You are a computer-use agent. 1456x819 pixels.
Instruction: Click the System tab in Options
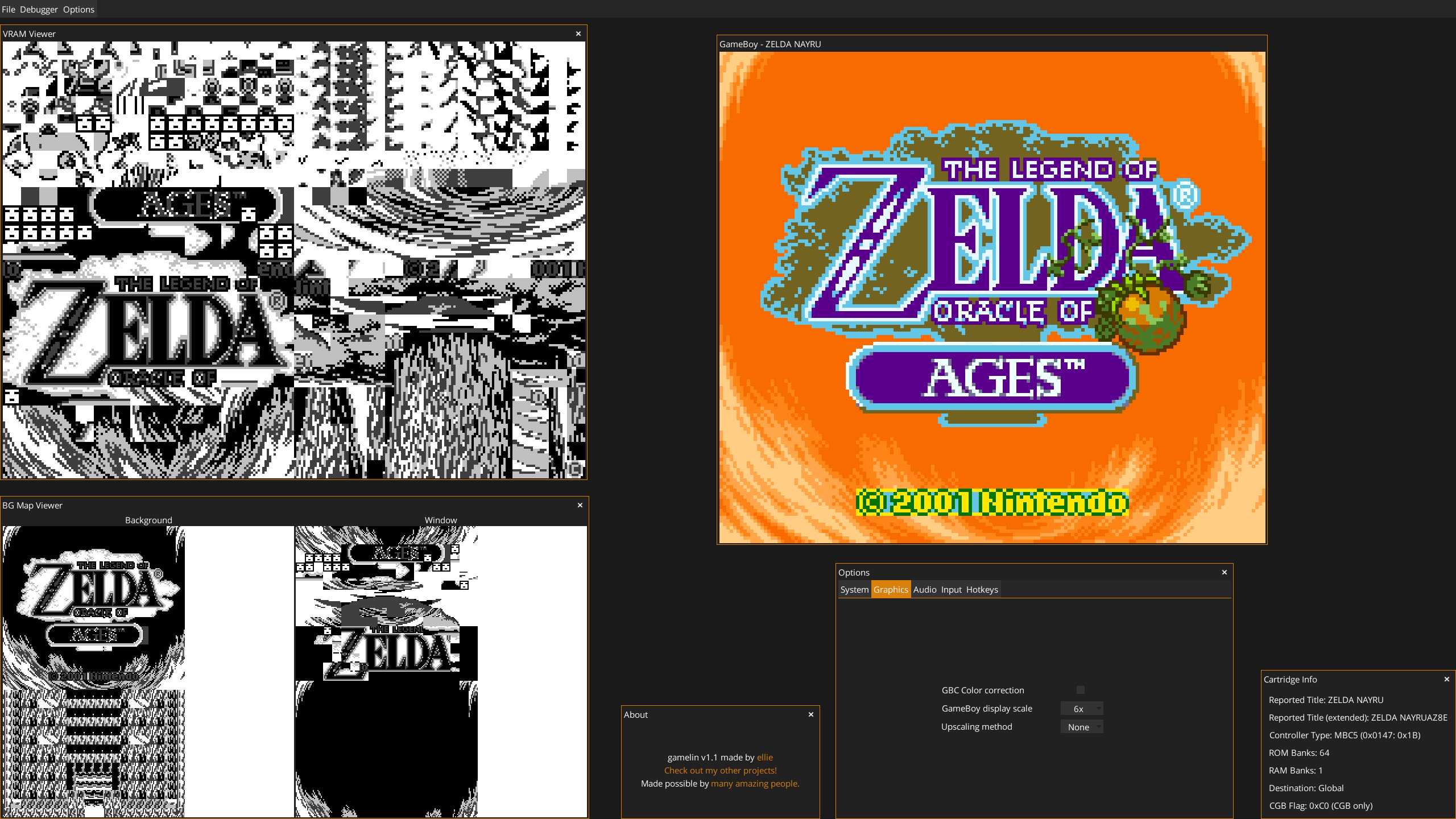[x=854, y=589]
